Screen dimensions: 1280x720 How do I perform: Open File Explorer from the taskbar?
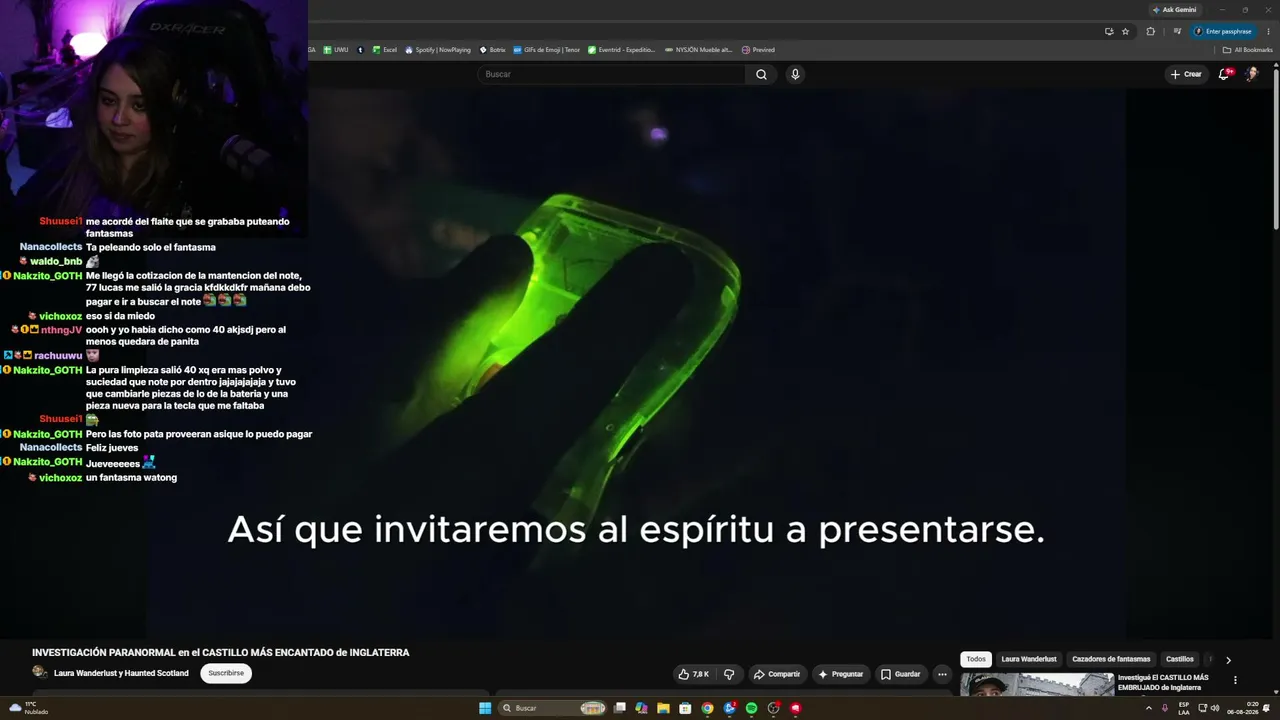point(663,708)
